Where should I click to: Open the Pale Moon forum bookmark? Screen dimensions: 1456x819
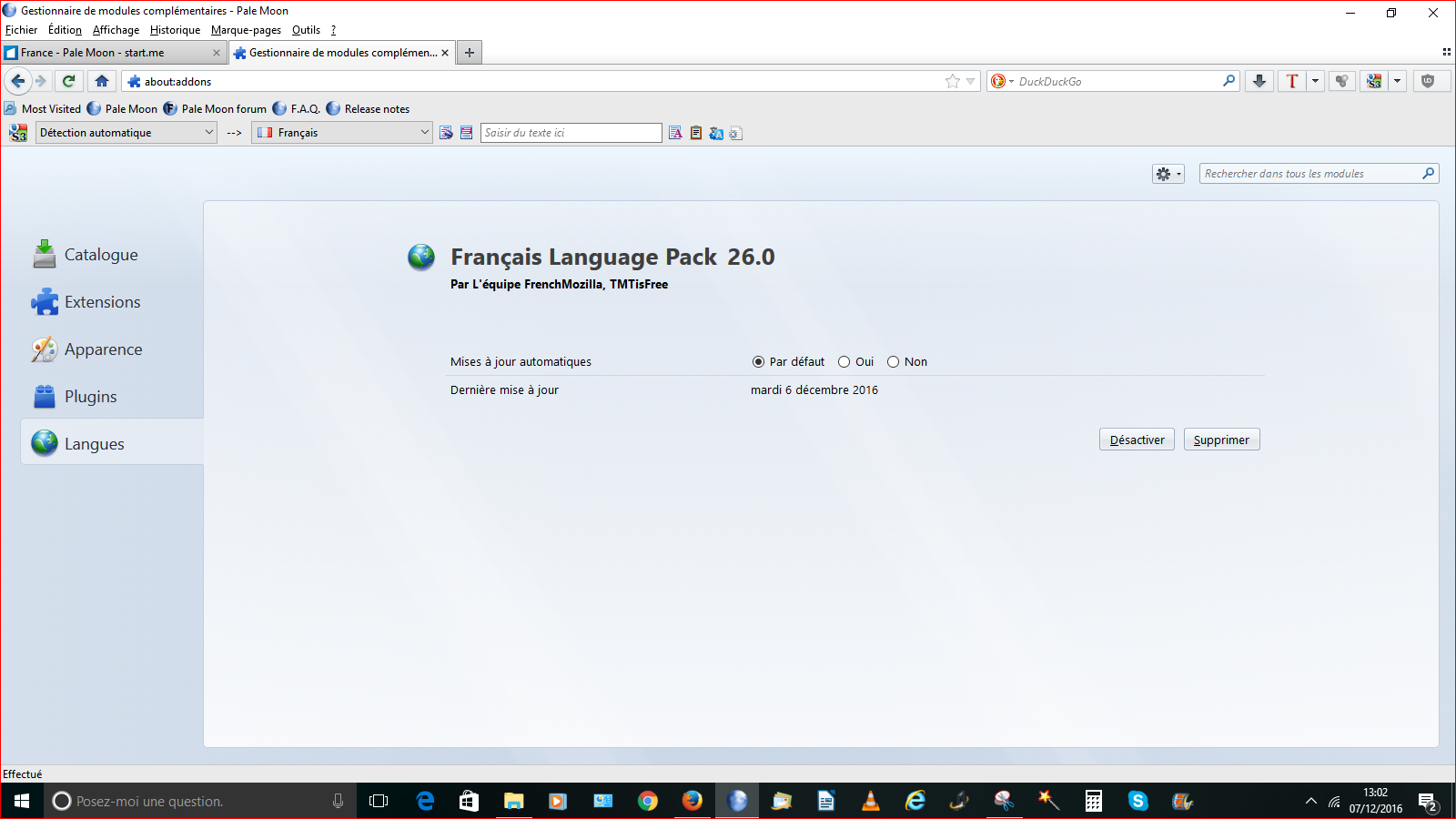point(215,108)
